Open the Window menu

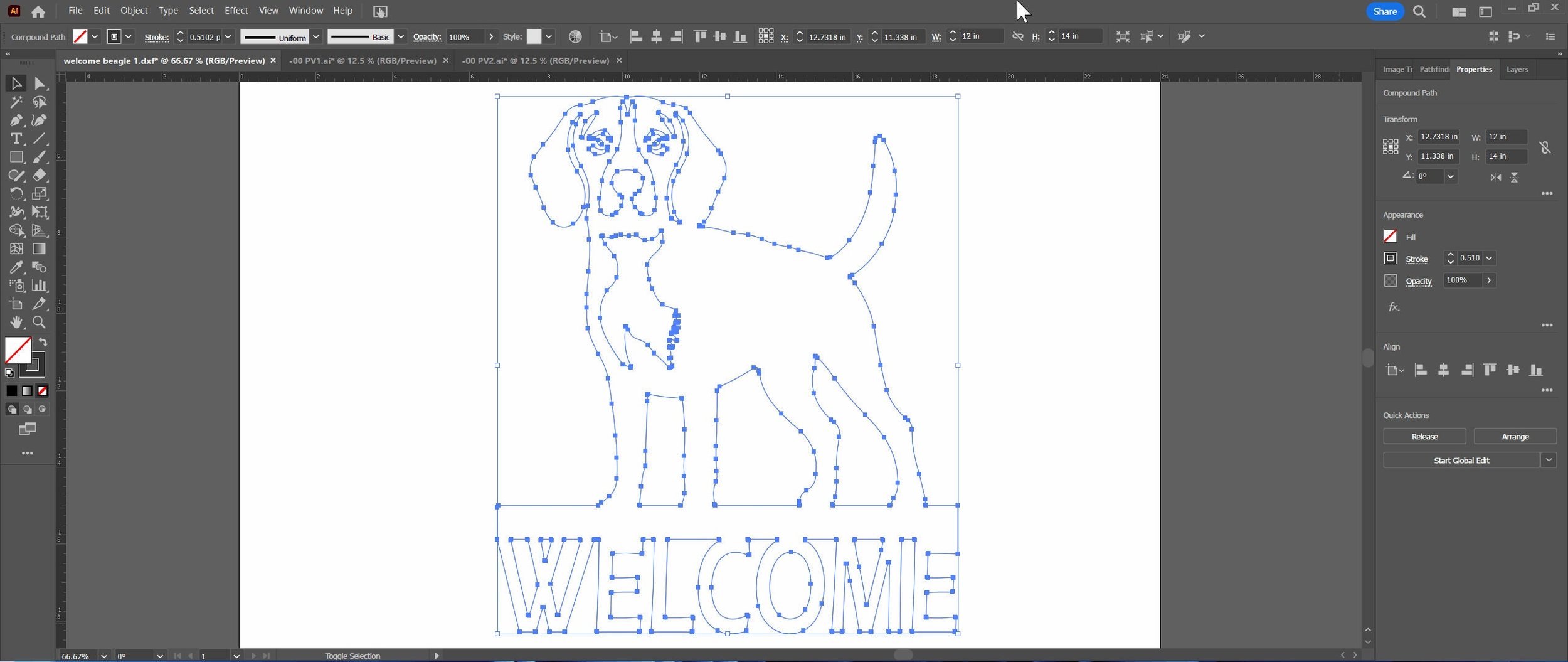point(306,11)
